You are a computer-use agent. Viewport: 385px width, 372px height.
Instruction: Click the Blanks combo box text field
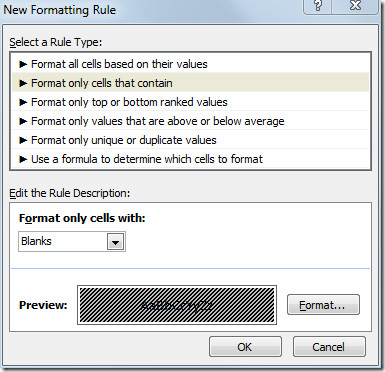(x=63, y=241)
